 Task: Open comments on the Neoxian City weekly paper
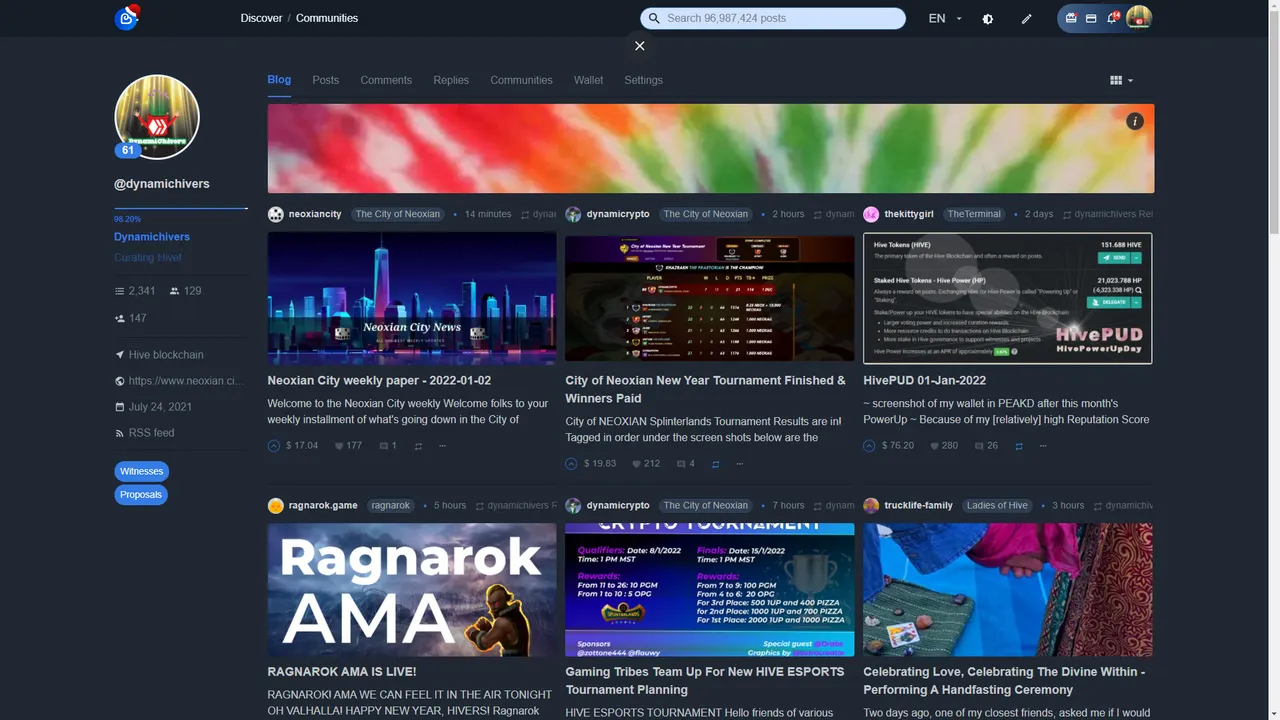[388, 446]
